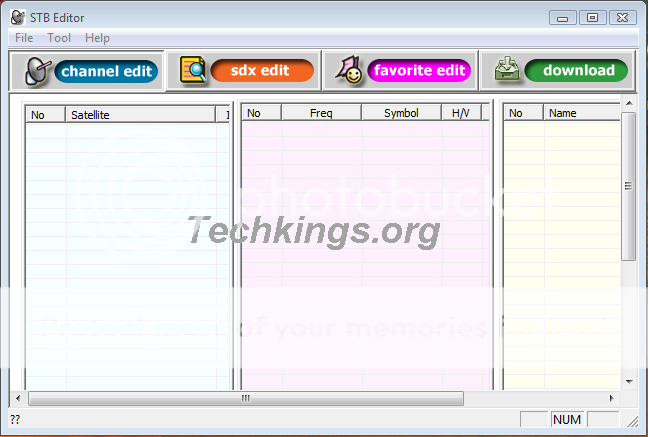Click the satellite dish channel edit icon

click(x=38, y=71)
